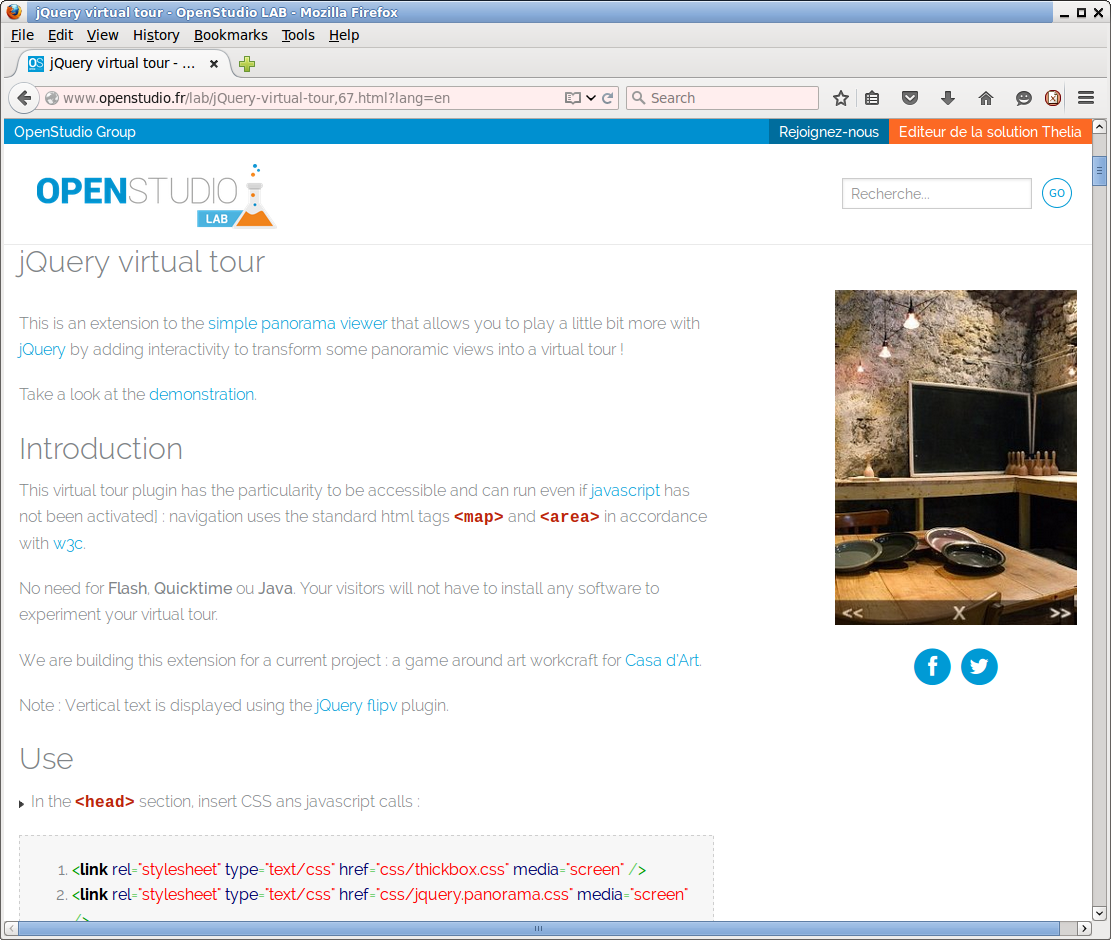
Task: Open the Hello chat smiley icon
Action: (x=1023, y=98)
